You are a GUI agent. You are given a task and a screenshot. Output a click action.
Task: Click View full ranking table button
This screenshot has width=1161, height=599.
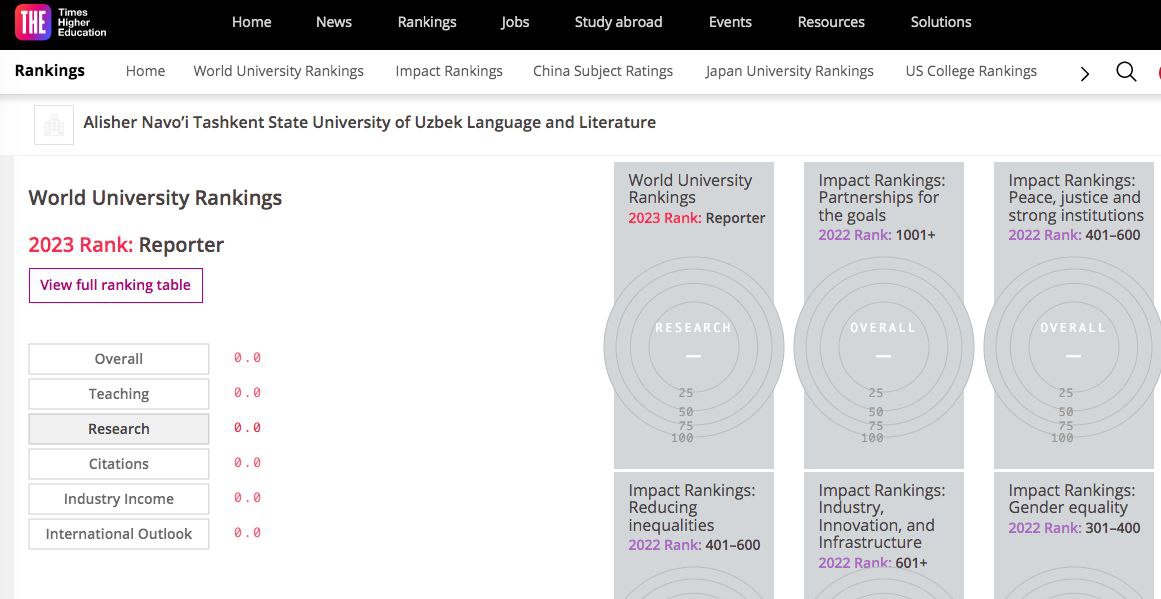pyautogui.click(x=116, y=285)
